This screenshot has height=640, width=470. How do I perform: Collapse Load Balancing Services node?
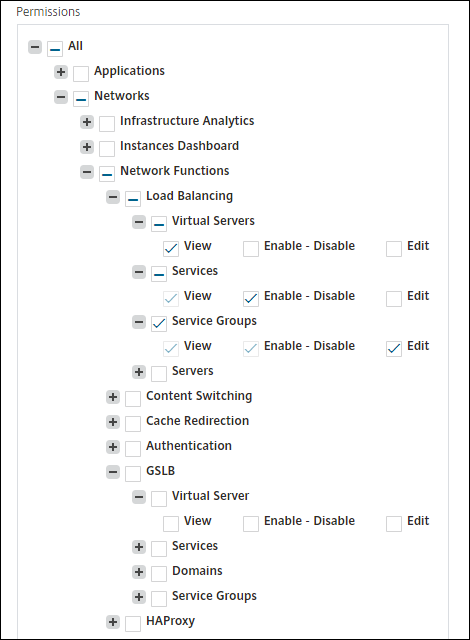139,271
